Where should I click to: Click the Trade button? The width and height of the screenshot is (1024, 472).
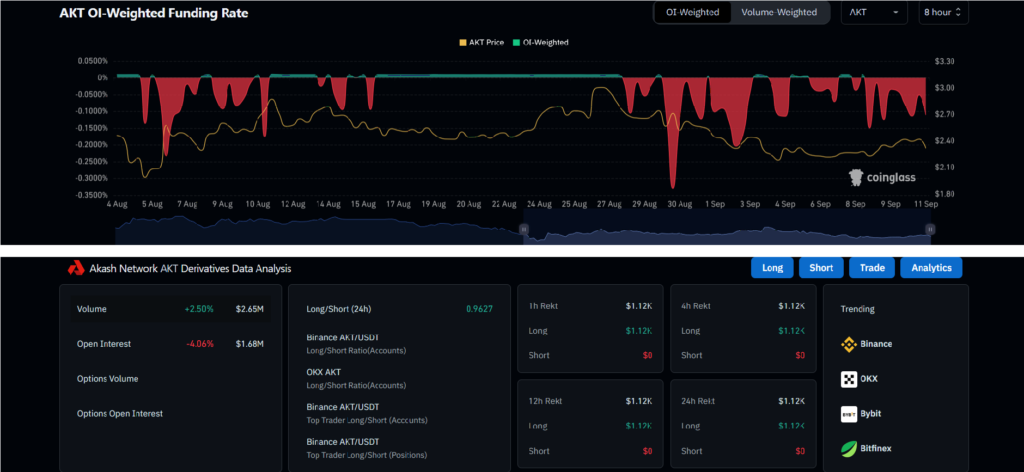click(872, 268)
